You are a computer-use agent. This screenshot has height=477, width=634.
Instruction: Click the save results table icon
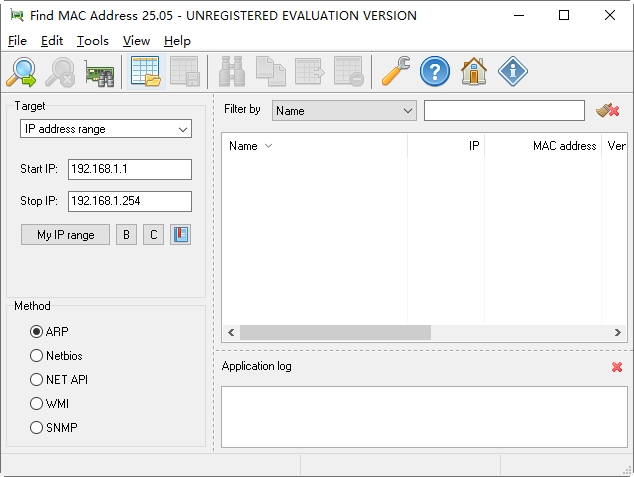click(x=185, y=72)
